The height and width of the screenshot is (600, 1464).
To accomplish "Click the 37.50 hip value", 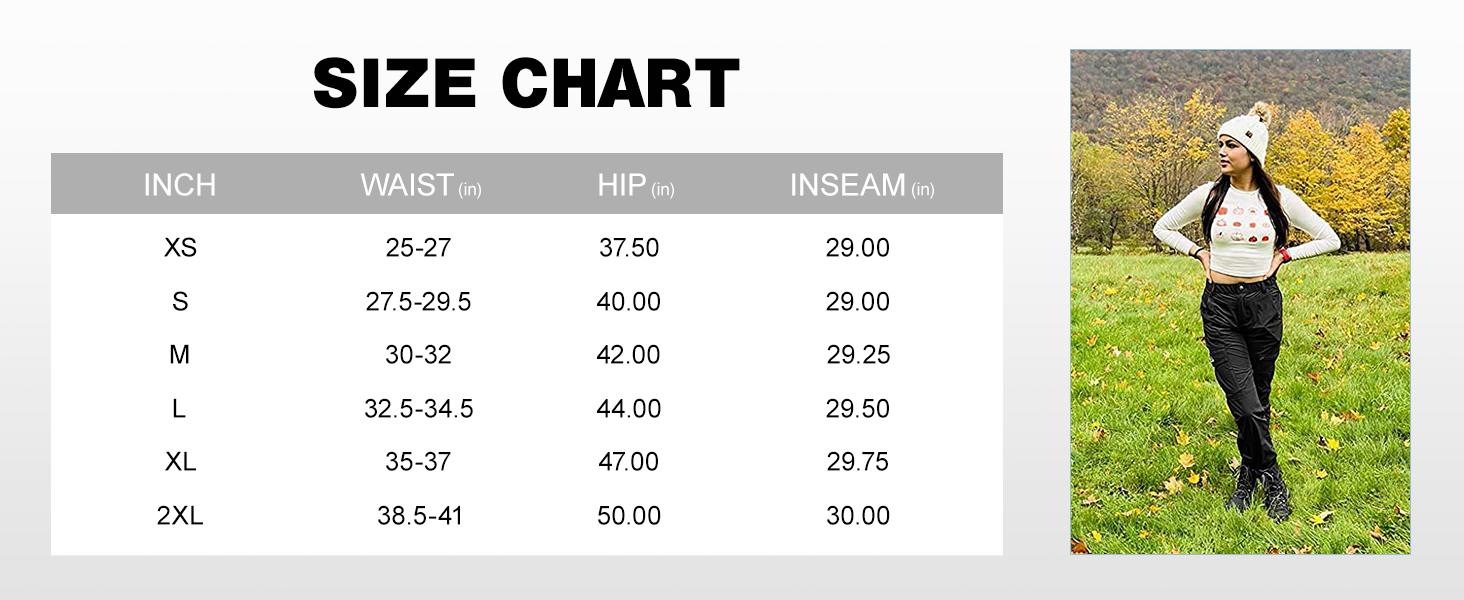I will click(629, 248).
